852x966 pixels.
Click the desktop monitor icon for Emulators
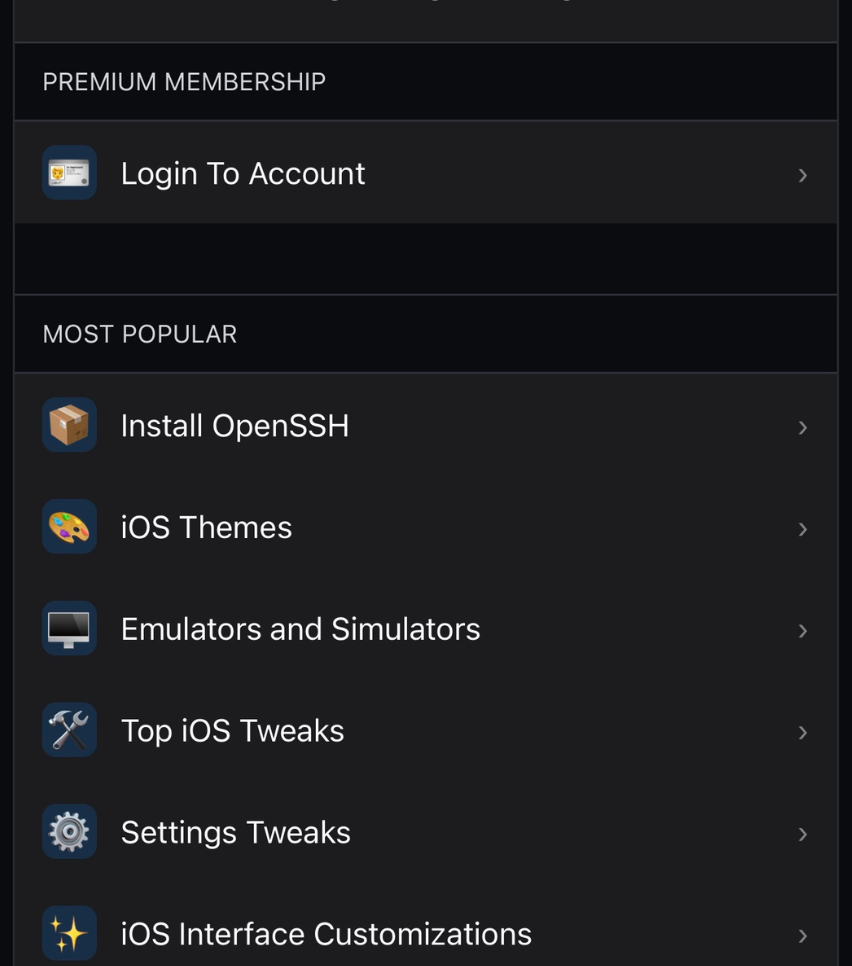[69, 629]
